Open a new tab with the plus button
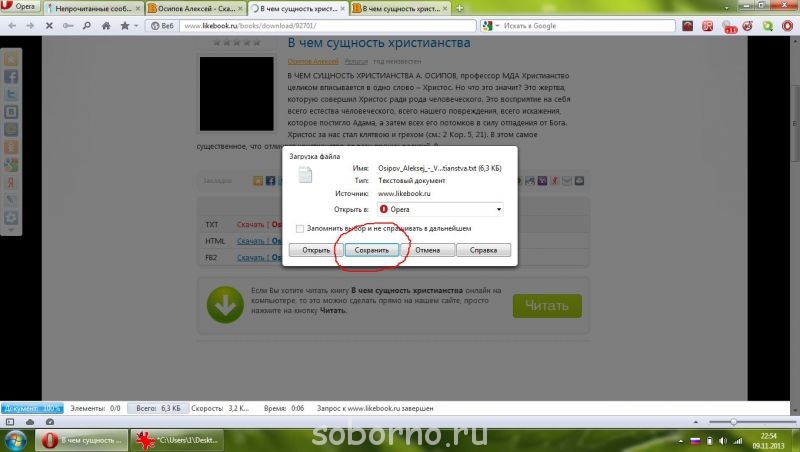800x452 pixels. pyautogui.click(x=460, y=8)
